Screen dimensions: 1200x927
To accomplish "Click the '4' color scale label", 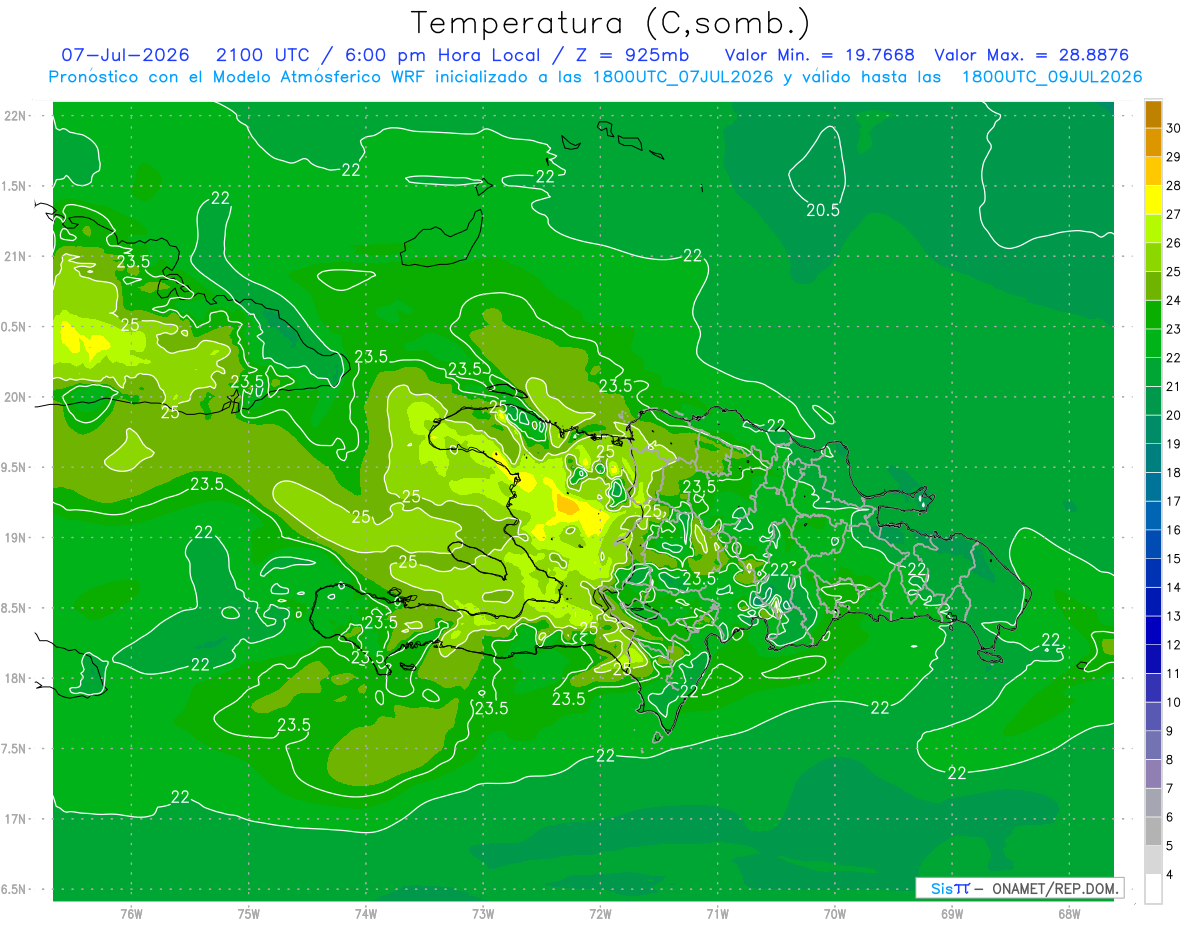I will pos(1170,874).
